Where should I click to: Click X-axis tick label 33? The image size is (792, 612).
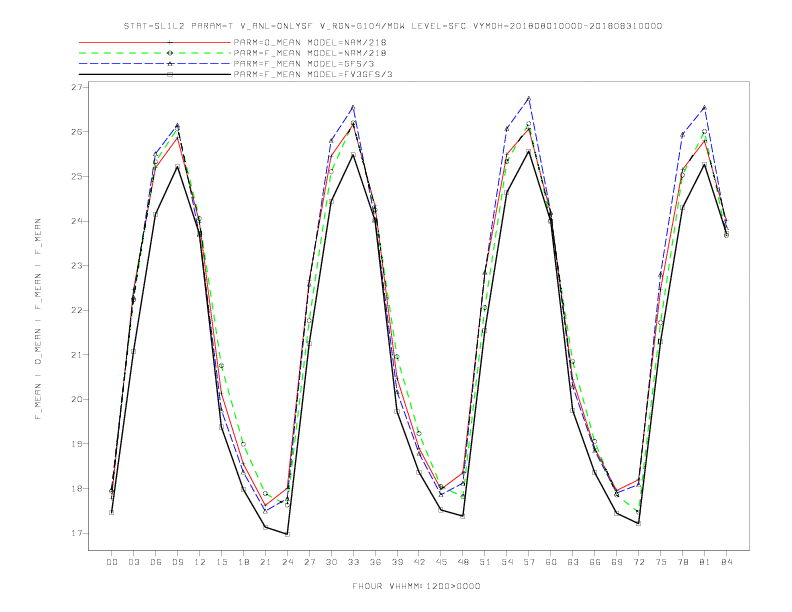pyautogui.click(x=353, y=562)
